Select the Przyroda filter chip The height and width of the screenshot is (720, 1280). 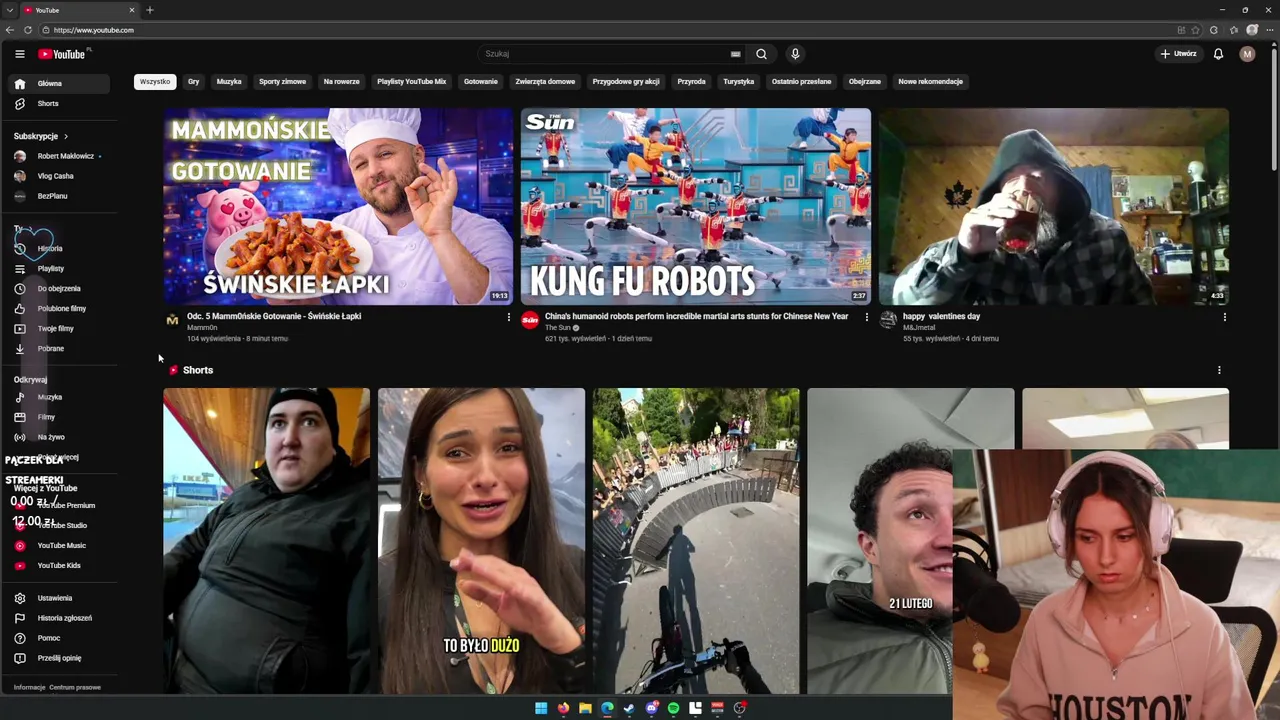(691, 82)
